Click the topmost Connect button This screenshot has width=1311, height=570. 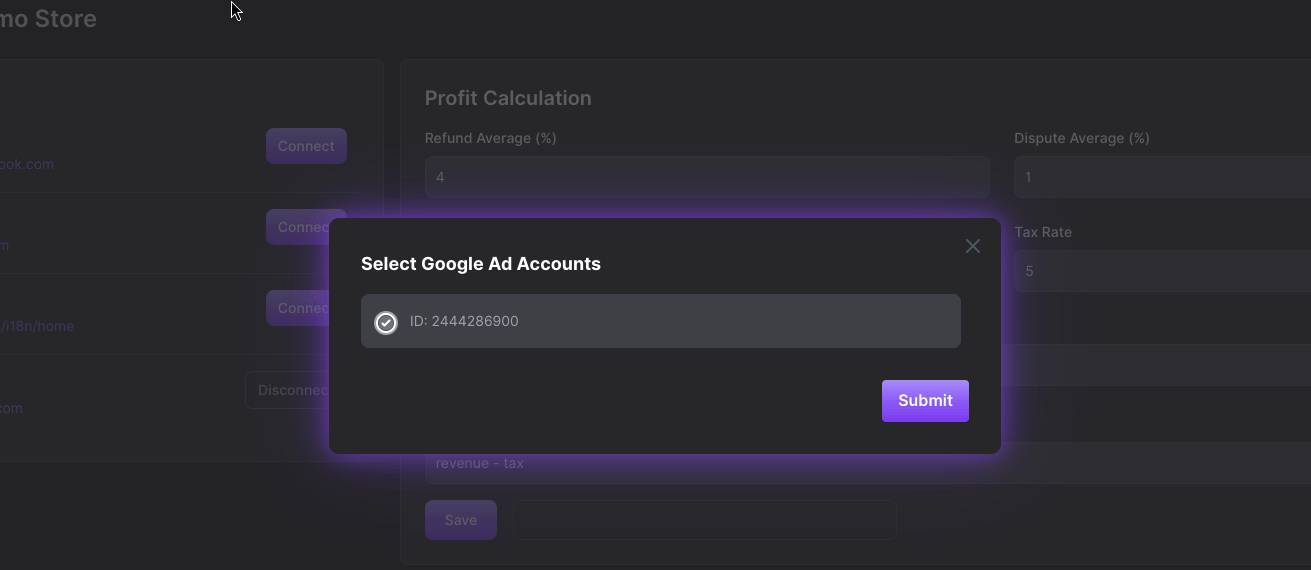pos(306,146)
